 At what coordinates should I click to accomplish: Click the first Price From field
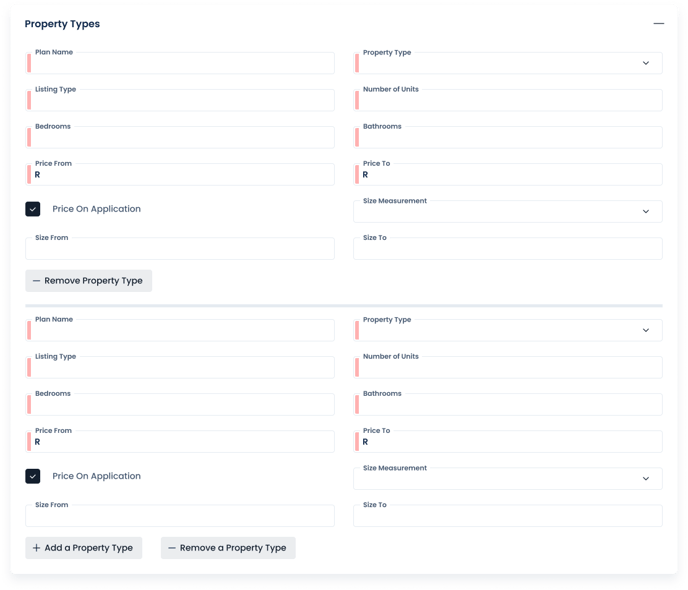180,175
